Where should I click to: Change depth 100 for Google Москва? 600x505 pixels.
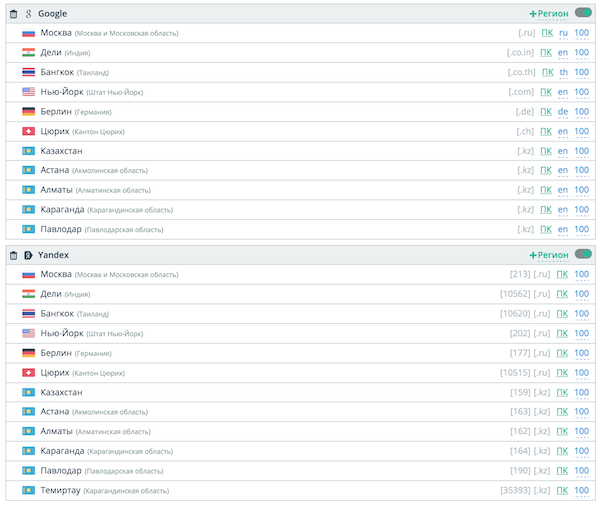point(582,33)
